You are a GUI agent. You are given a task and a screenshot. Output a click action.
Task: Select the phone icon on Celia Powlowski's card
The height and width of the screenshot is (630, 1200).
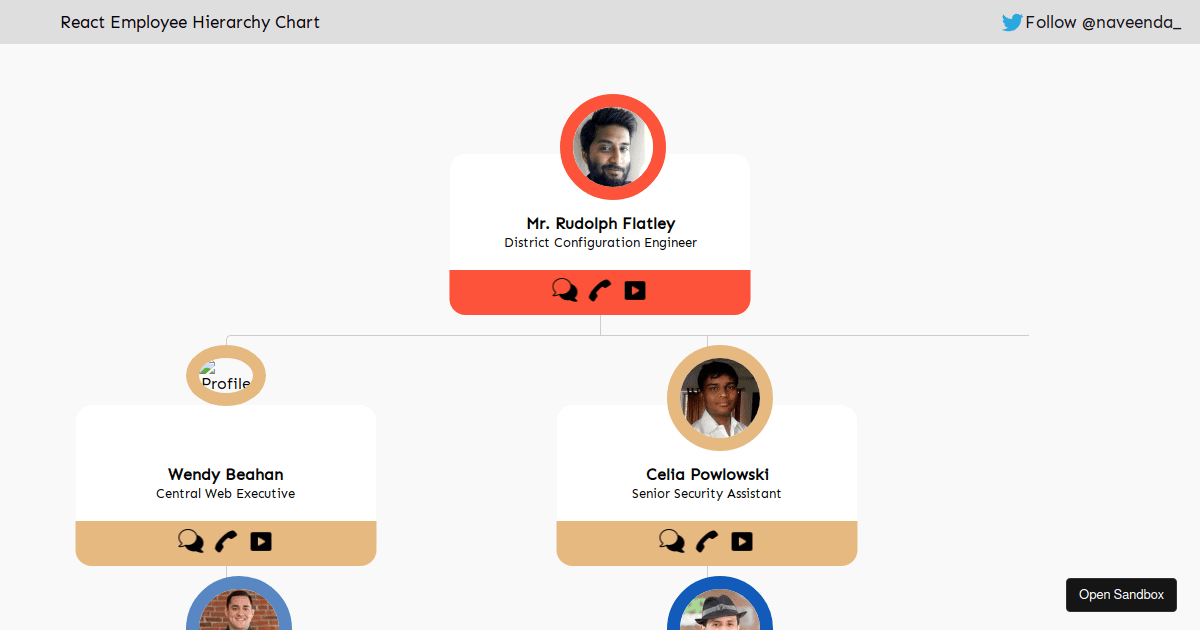click(x=706, y=541)
